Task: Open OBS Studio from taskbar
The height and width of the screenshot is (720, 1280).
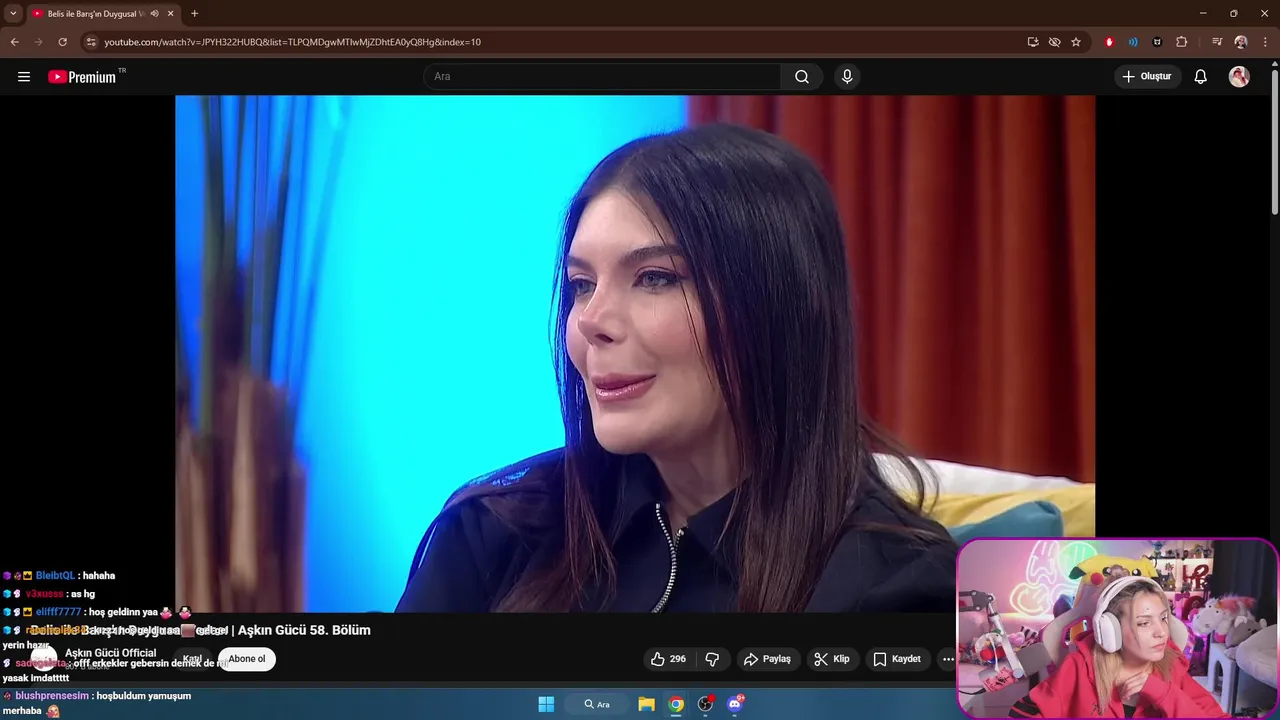Action: [x=706, y=704]
